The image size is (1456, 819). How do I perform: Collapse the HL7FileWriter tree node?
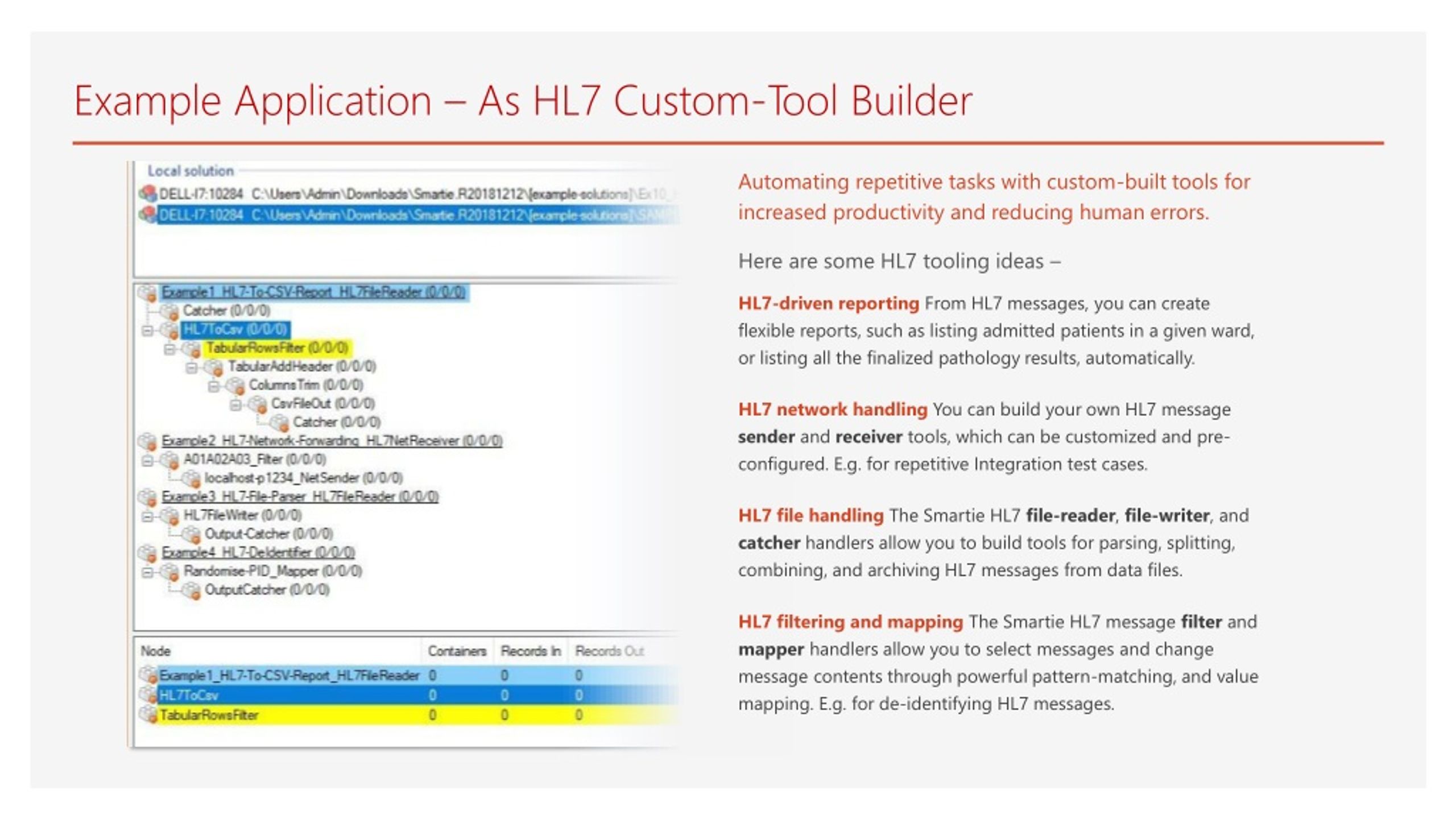[x=147, y=516]
